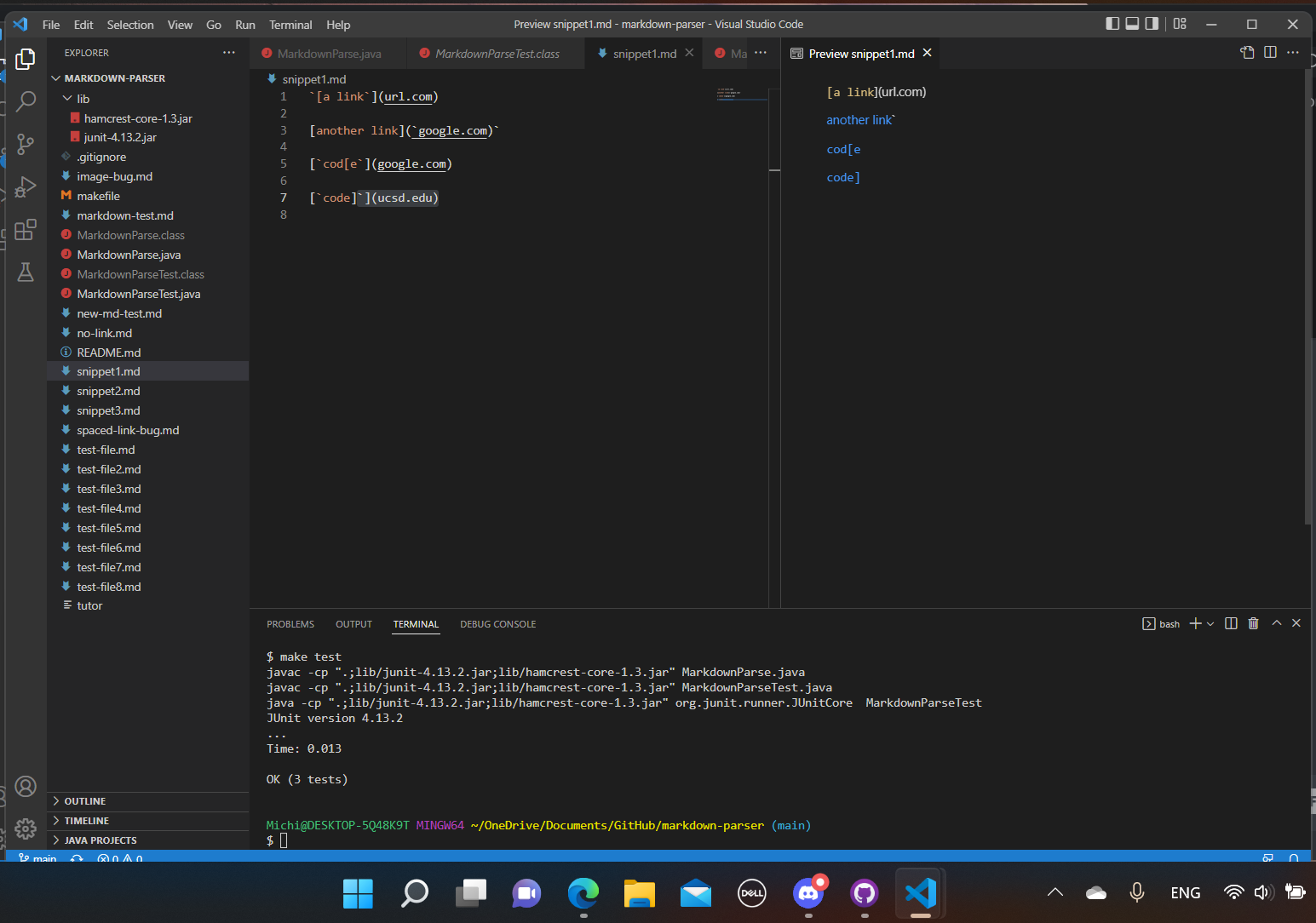
Task: Open the Search view in activity bar
Action: click(26, 101)
